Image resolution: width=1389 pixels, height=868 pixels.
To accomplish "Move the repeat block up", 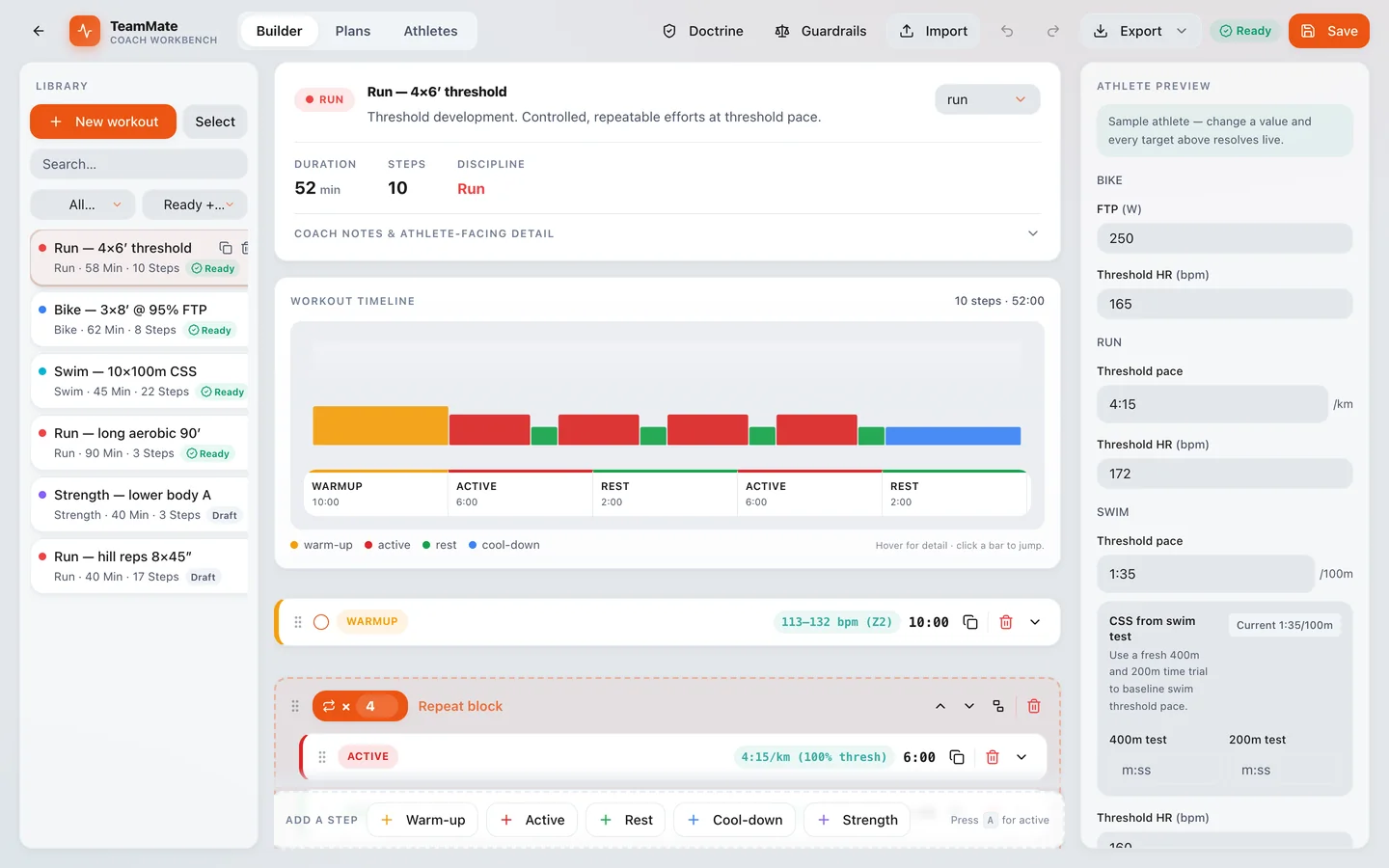I will click(940, 706).
